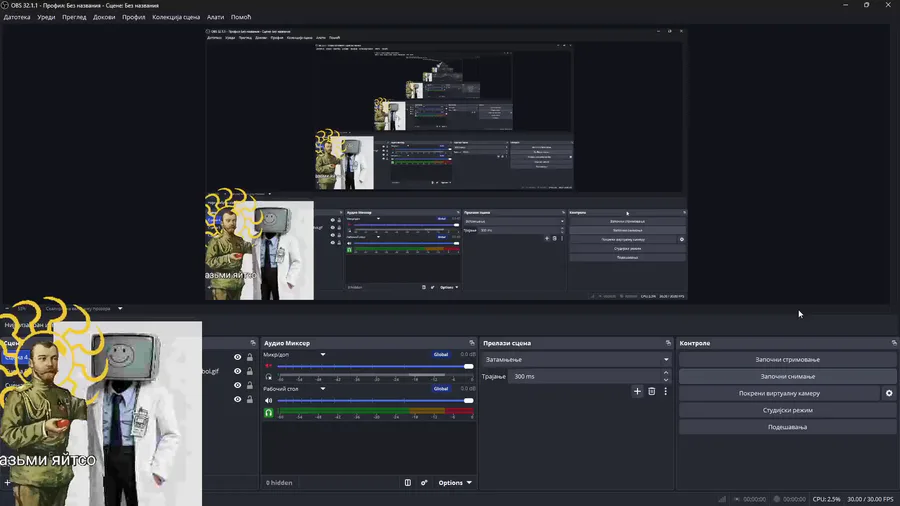Click the recording status icon in status bar
This screenshot has height=506, width=900.
tap(777, 499)
